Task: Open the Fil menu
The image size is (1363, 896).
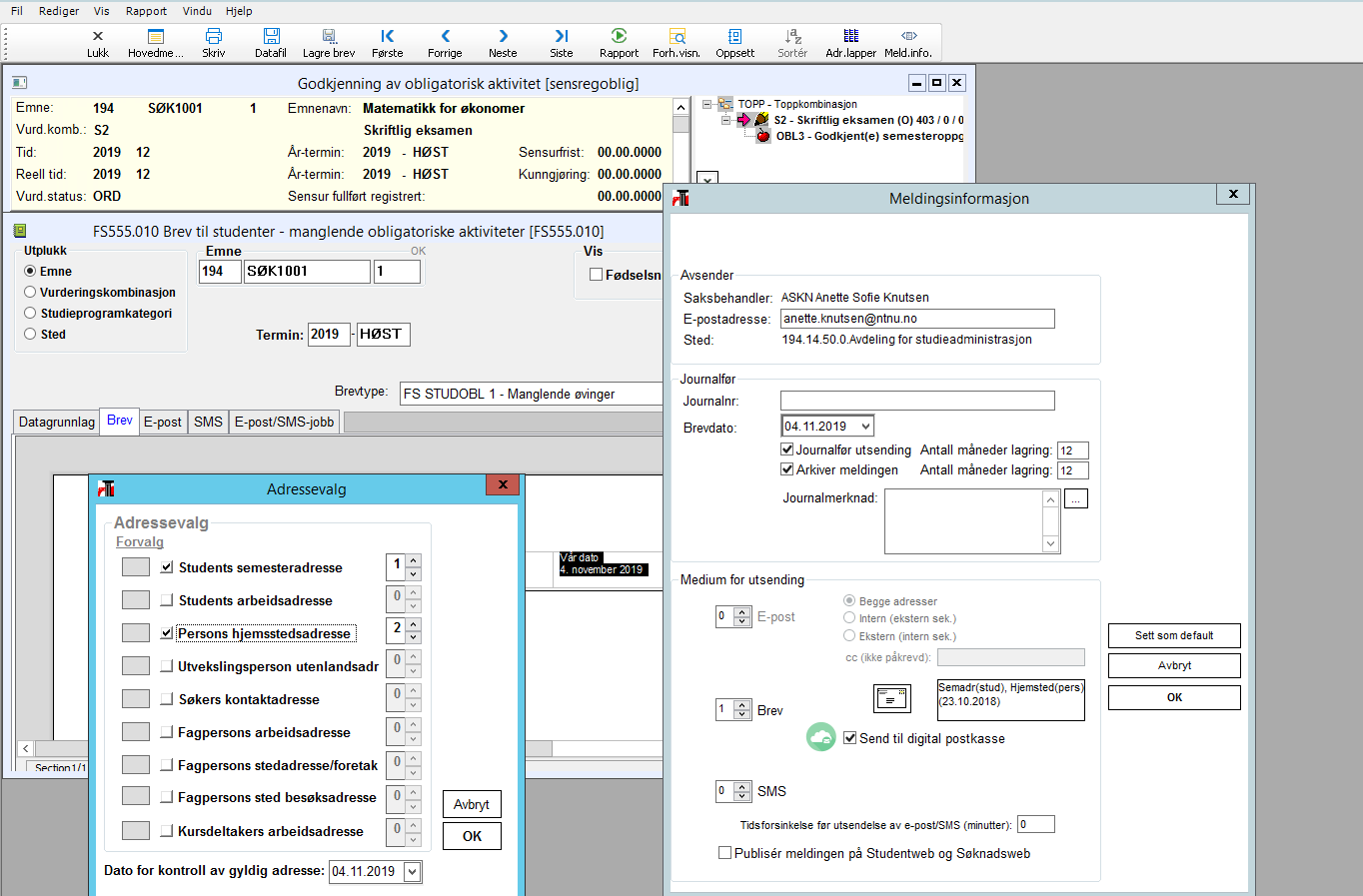Action: (17, 11)
